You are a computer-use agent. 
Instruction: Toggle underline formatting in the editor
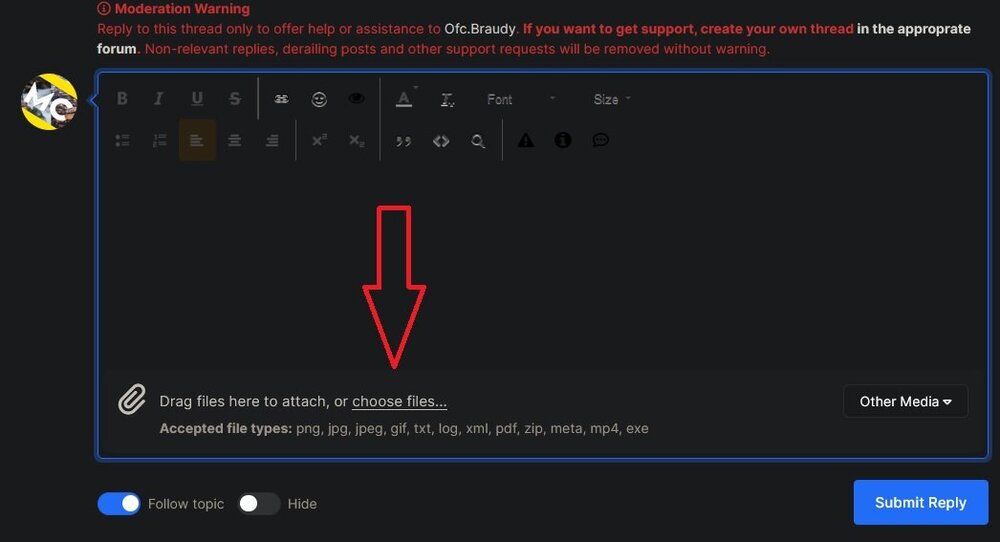197,99
